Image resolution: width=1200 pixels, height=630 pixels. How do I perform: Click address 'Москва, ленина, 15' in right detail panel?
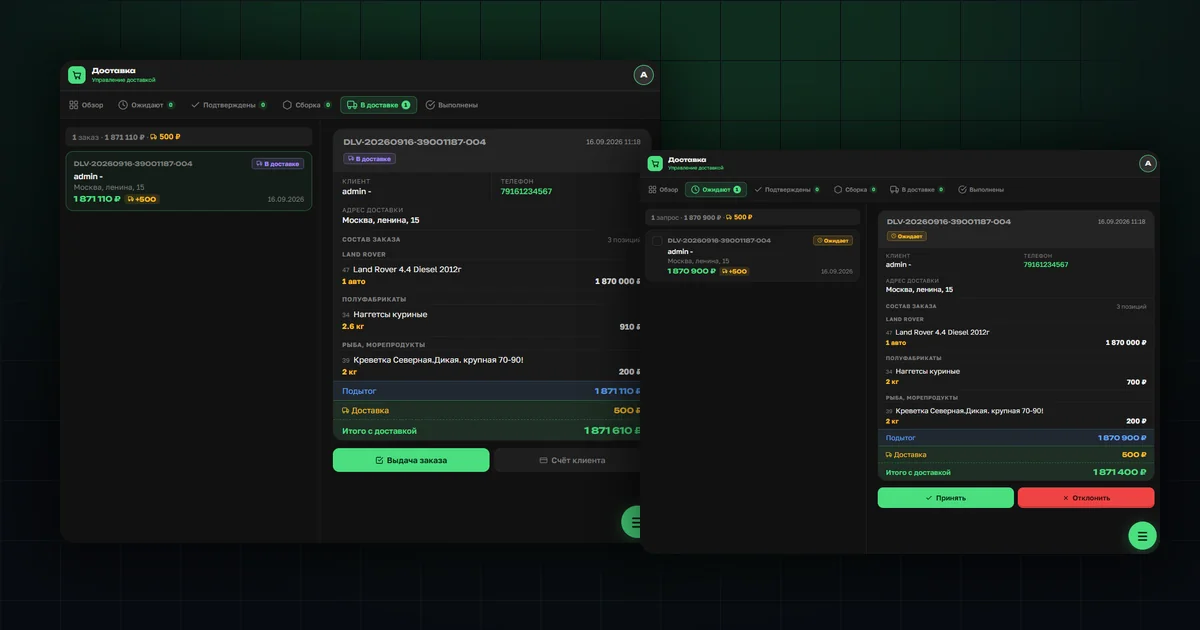coord(919,290)
